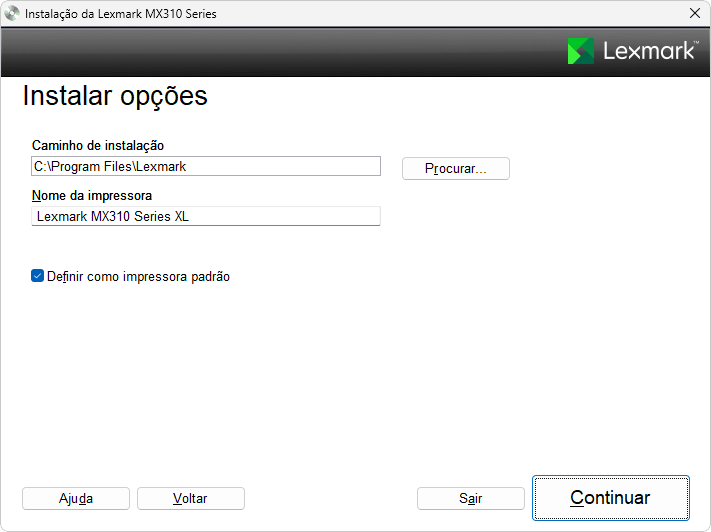Click the Caminho de instalação label
This screenshot has width=711, height=532.
(x=98, y=146)
